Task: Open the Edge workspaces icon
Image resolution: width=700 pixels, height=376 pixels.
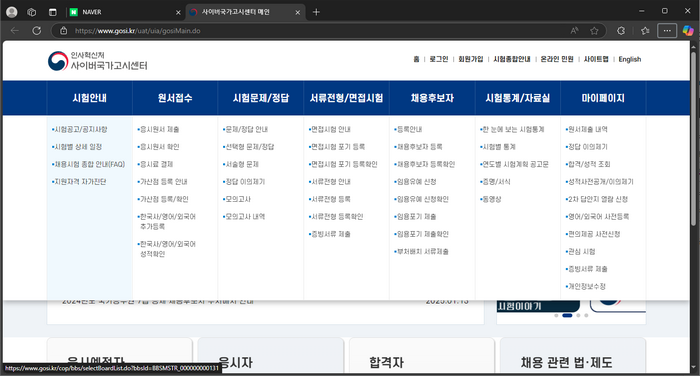Action: 32,12
